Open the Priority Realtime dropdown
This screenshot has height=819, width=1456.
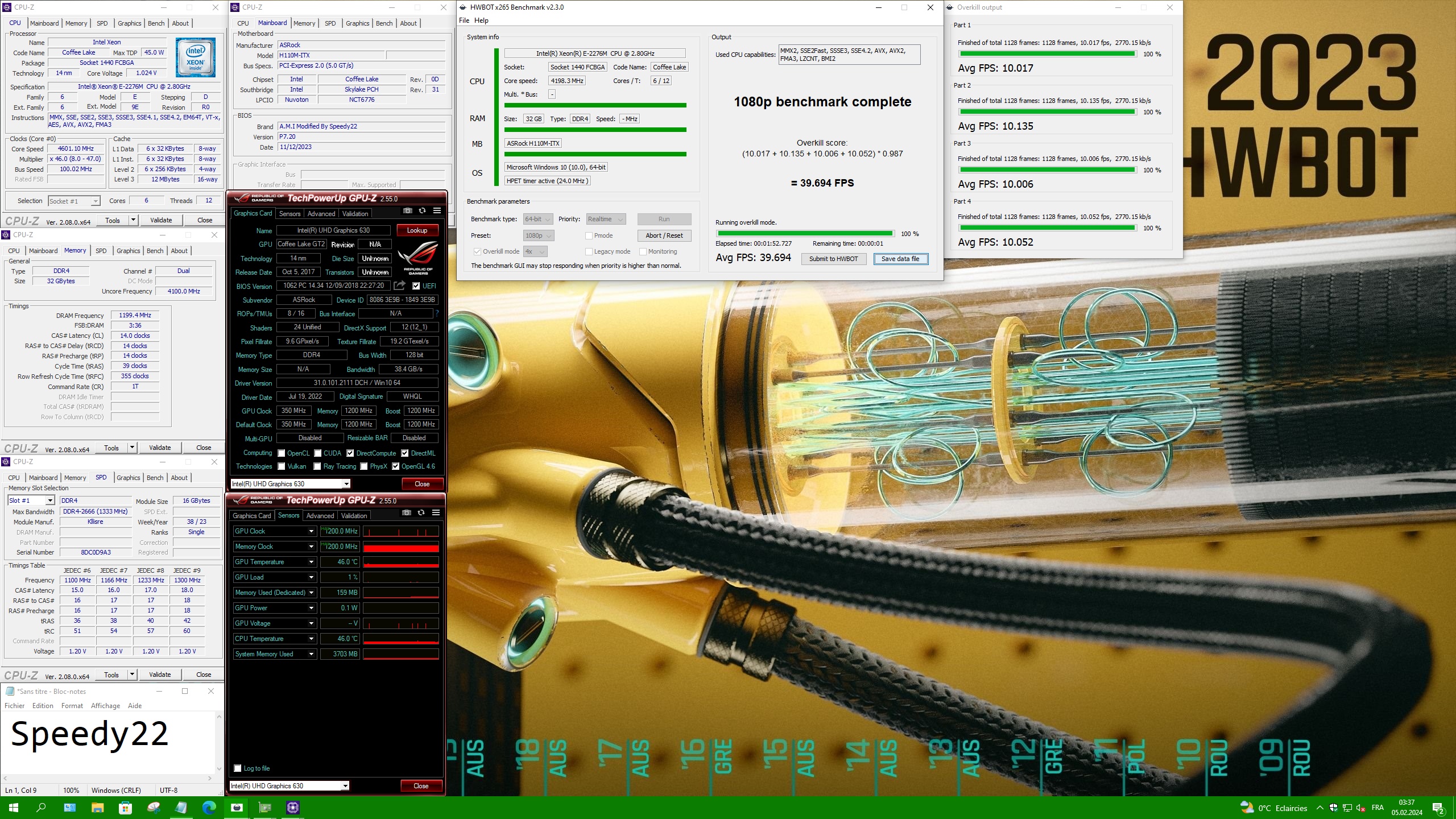[x=606, y=219]
